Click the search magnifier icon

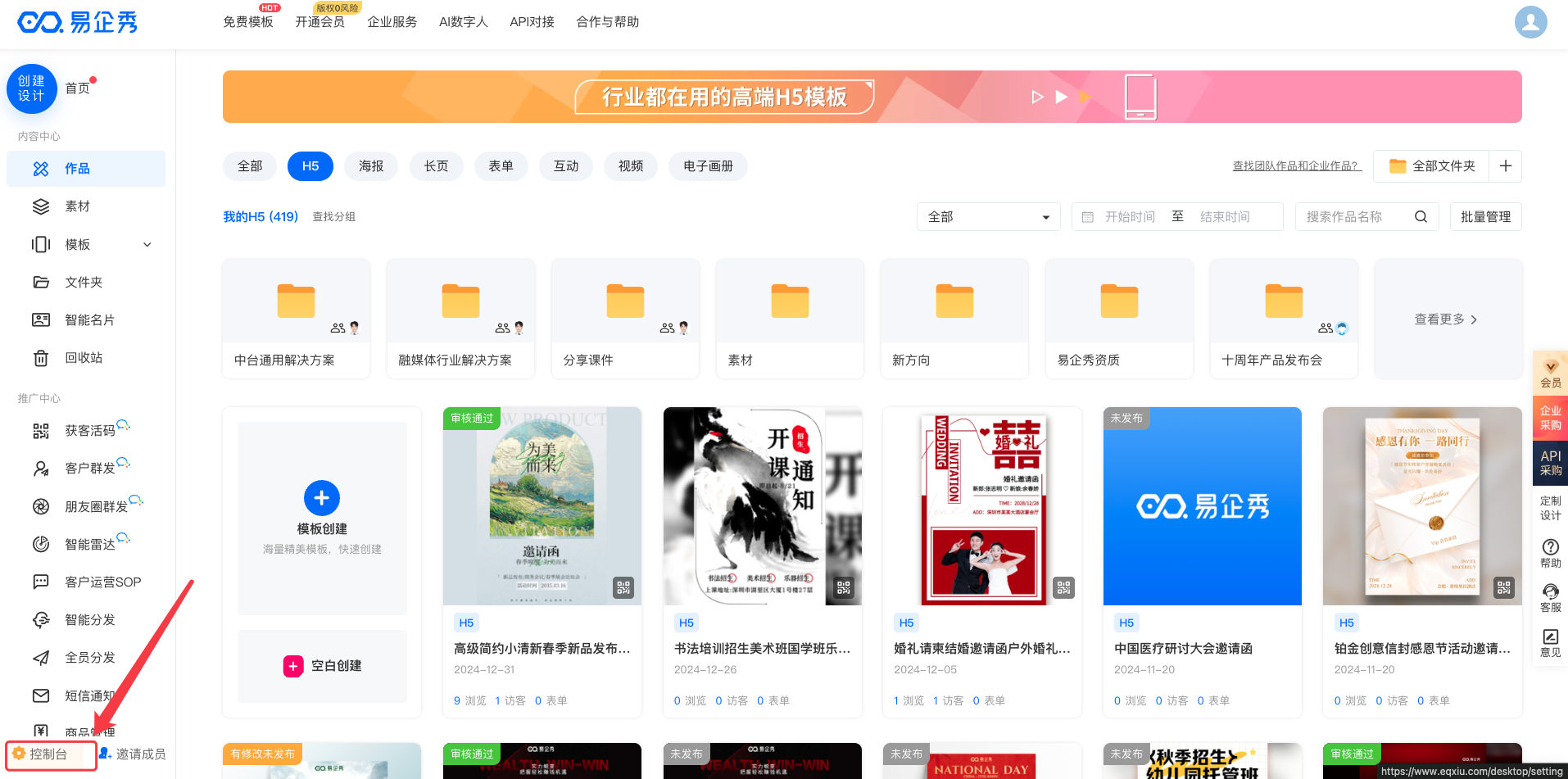tap(1421, 217)
